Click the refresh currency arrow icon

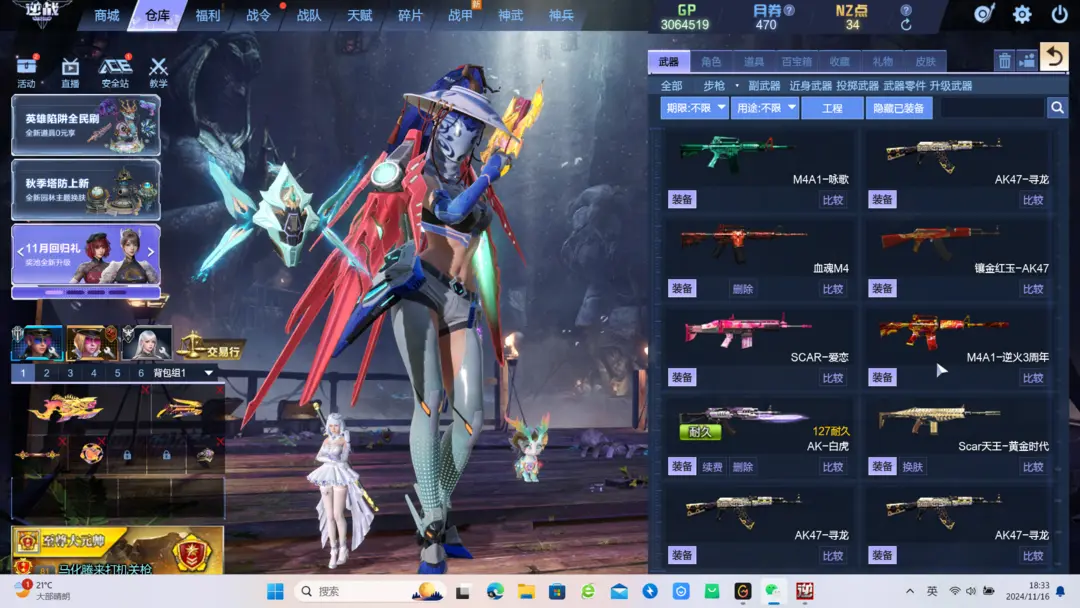906,25
